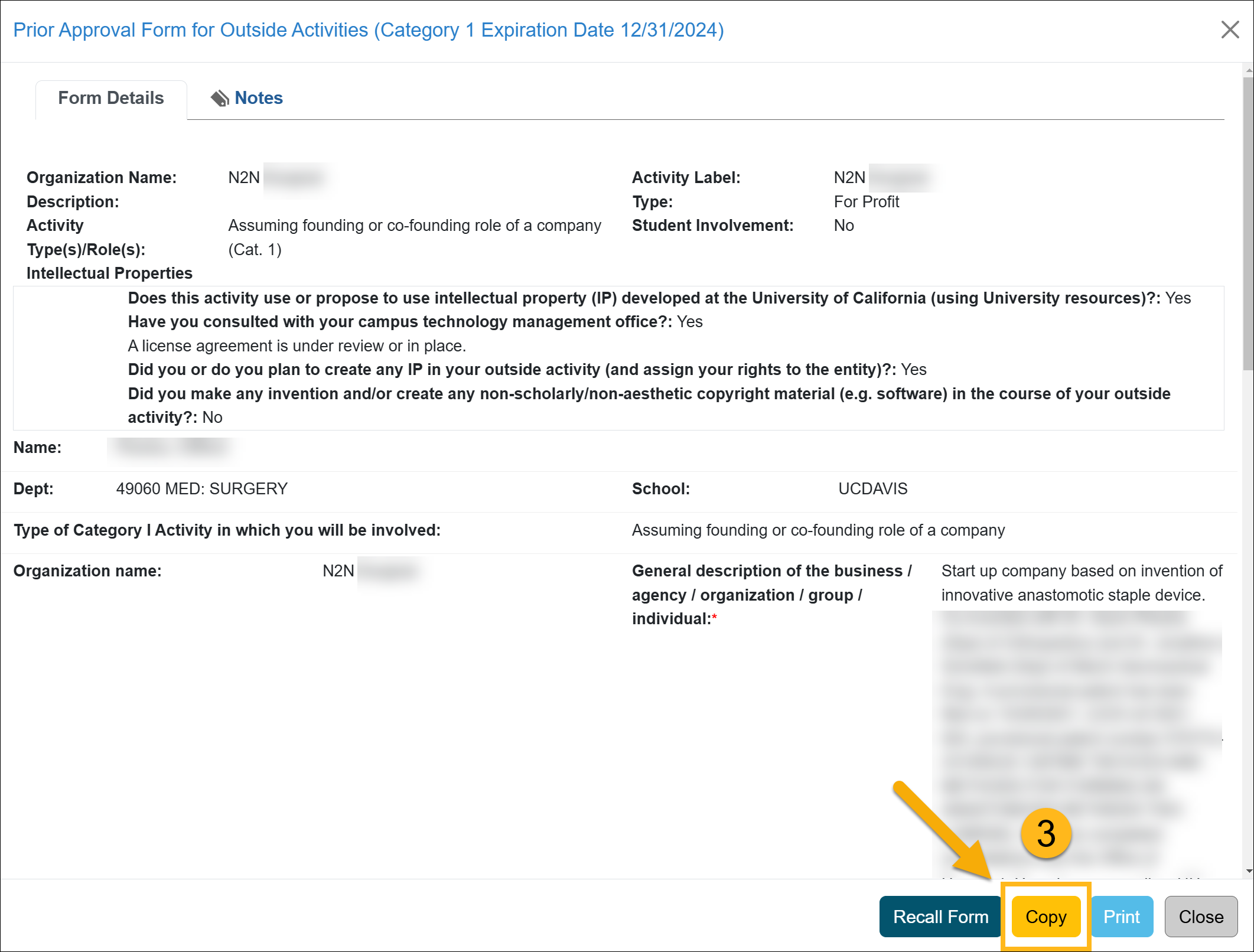Image resolution: width=1254 pixels, height=952 pixels.
Task: Print the prior approval form
Action: click(x=1121, y=917)
